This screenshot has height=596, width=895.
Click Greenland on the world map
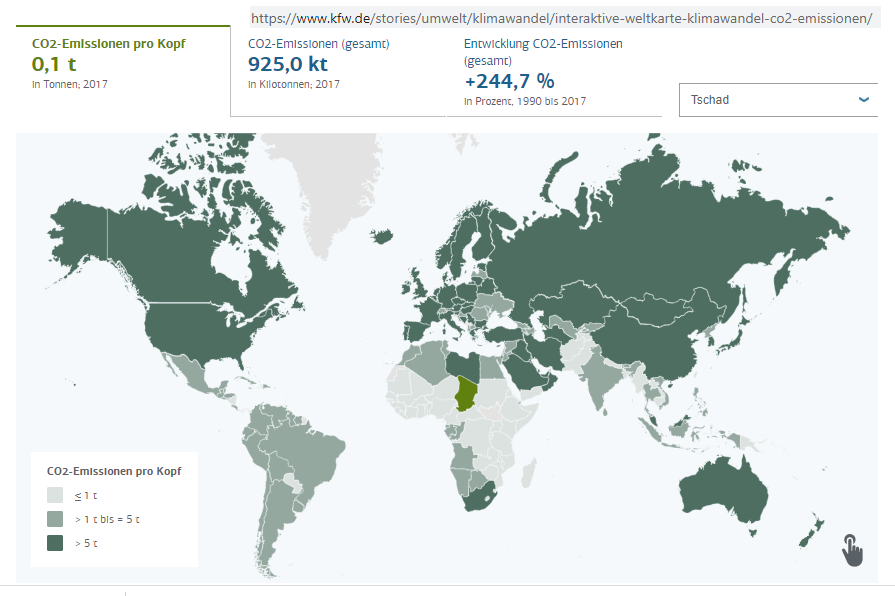tap(330, 170)
